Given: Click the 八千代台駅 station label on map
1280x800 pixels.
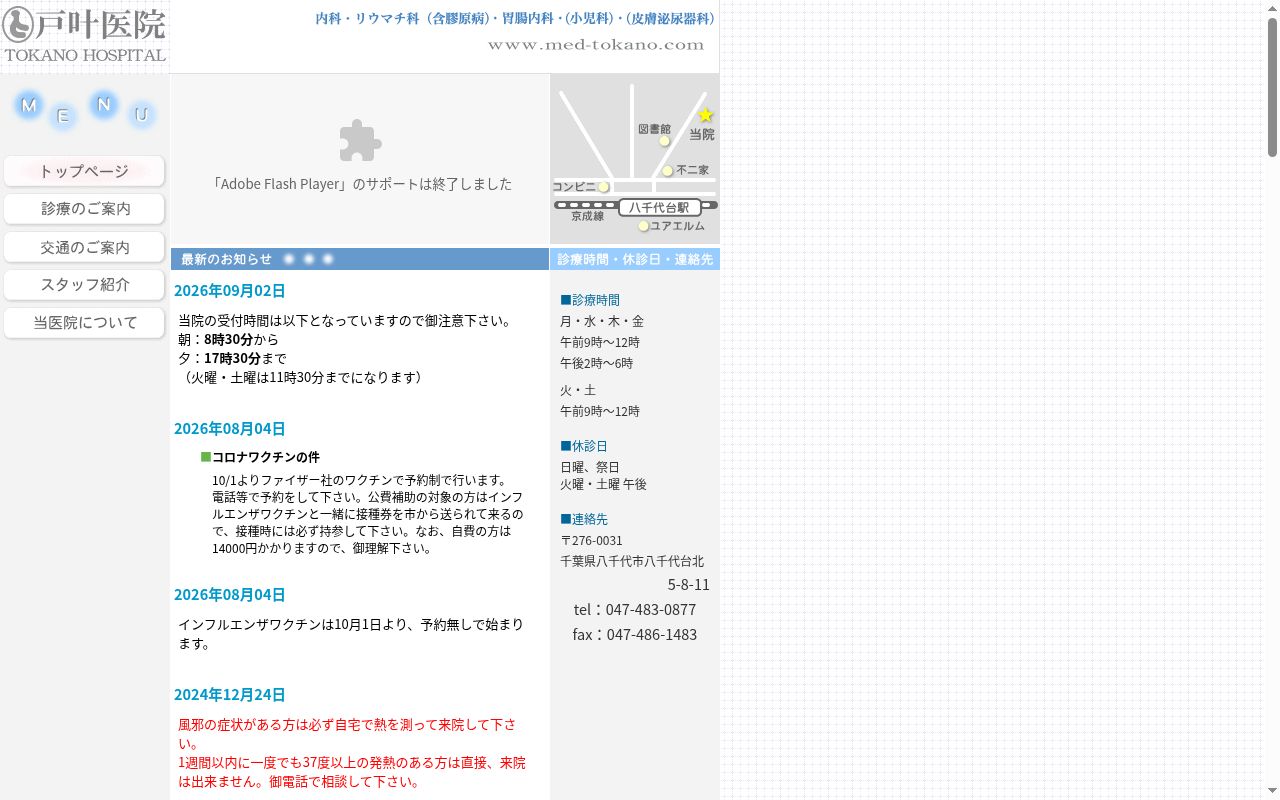Looking at the screenshot, I should [x=659, y=208].
